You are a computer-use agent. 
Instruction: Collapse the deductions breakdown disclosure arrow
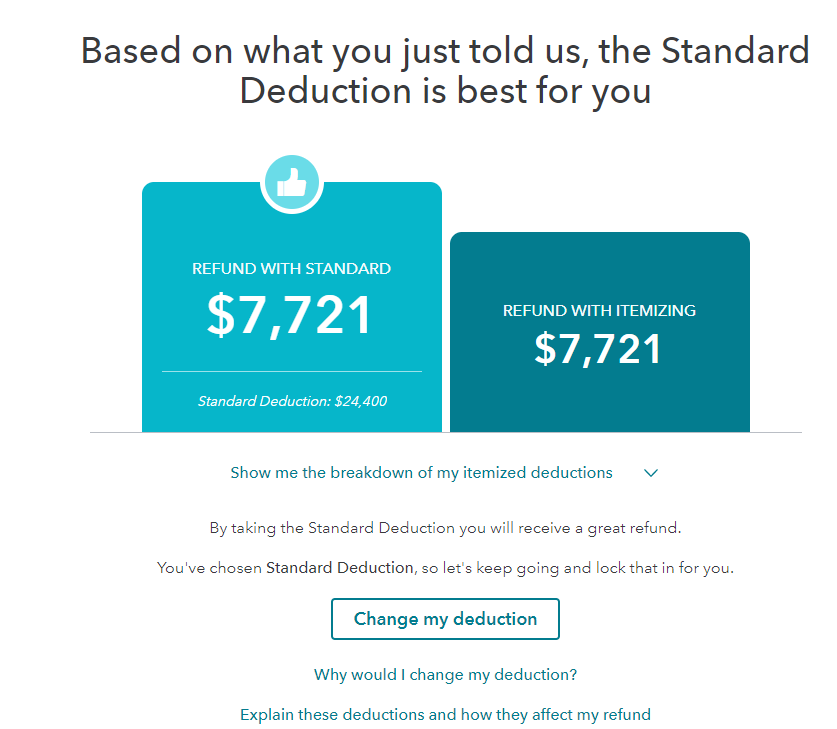coord(650,472)
